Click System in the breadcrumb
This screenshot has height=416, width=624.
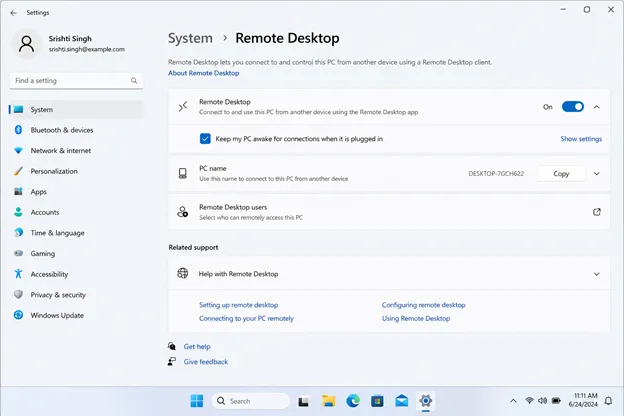tap(190, 38)
